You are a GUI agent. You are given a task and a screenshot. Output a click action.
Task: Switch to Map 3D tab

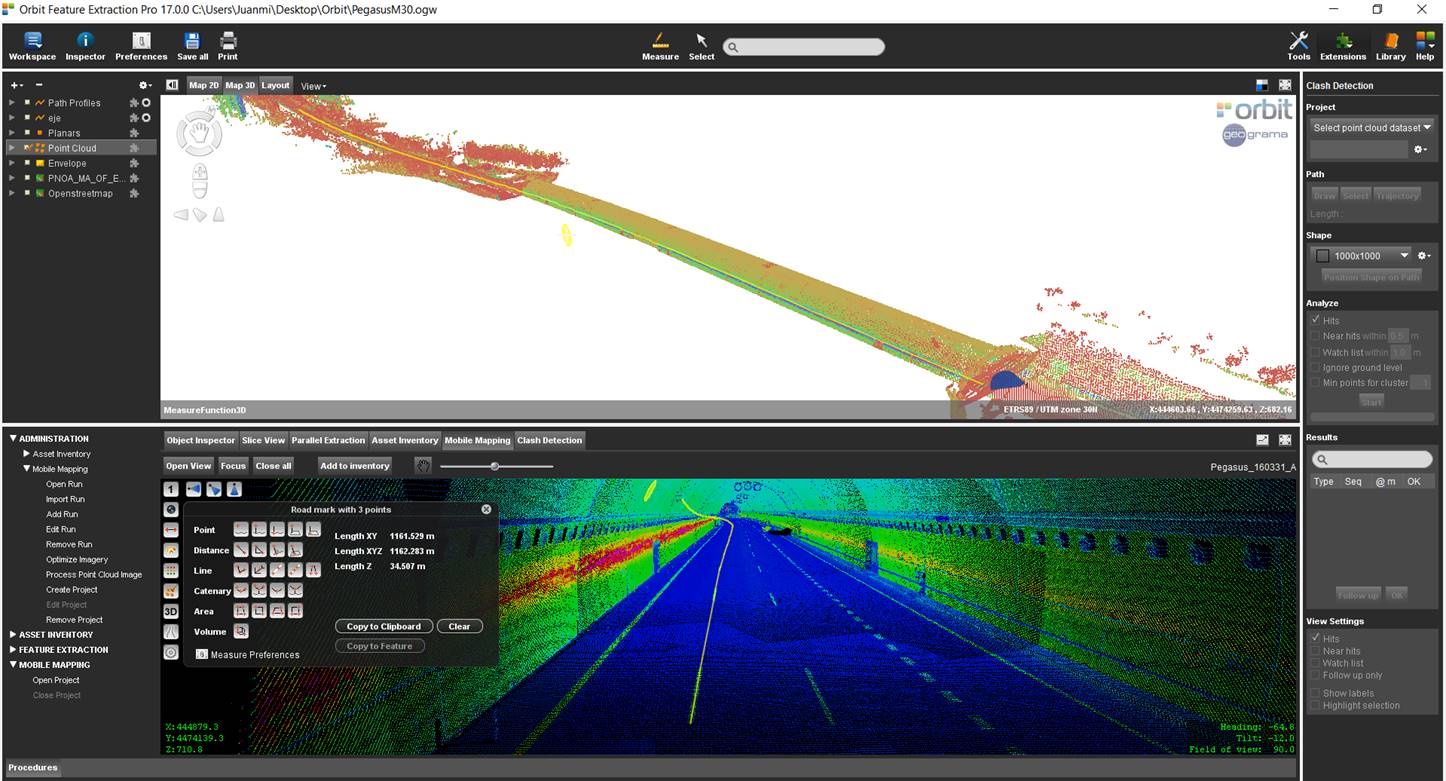(240, 85)
